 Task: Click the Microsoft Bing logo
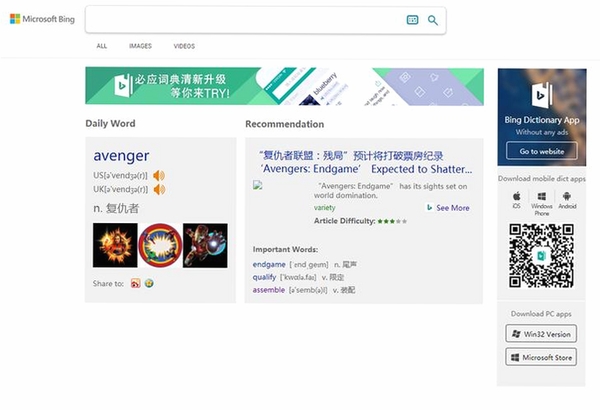[x=42, y=19]
